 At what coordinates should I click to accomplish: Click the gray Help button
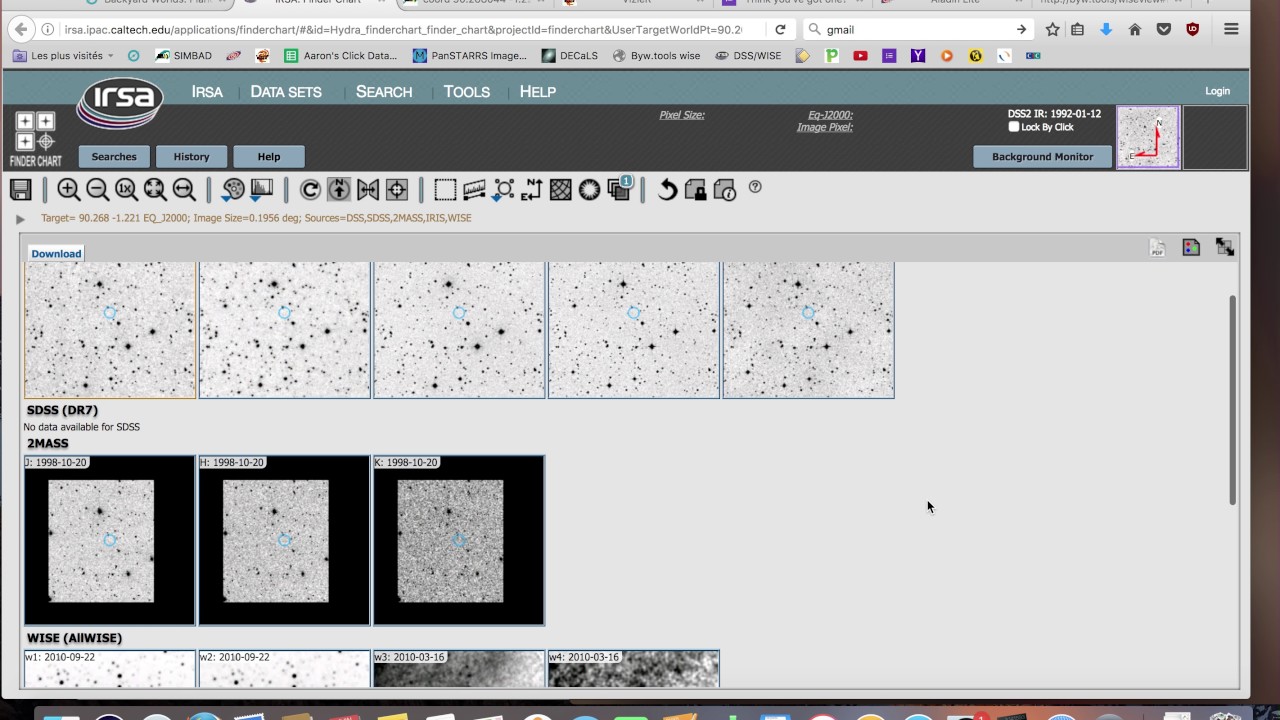point(269,157)
